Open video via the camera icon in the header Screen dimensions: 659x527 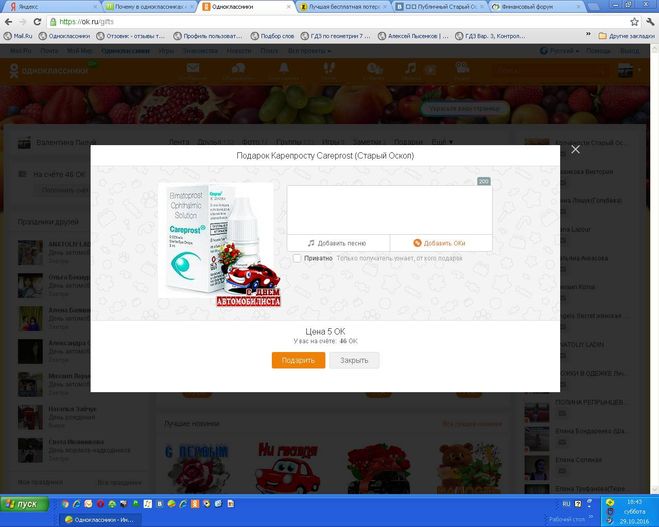click(462, 70)
